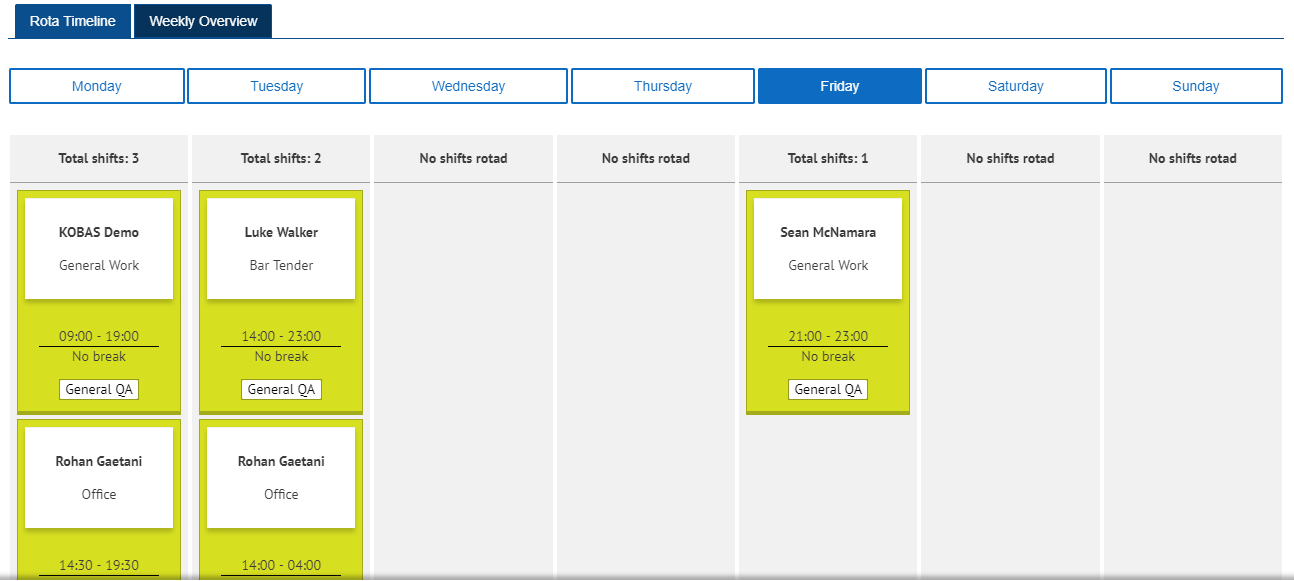Select Thursday in the day selector
Screen dimensions: 1294x581
(662, 85)
